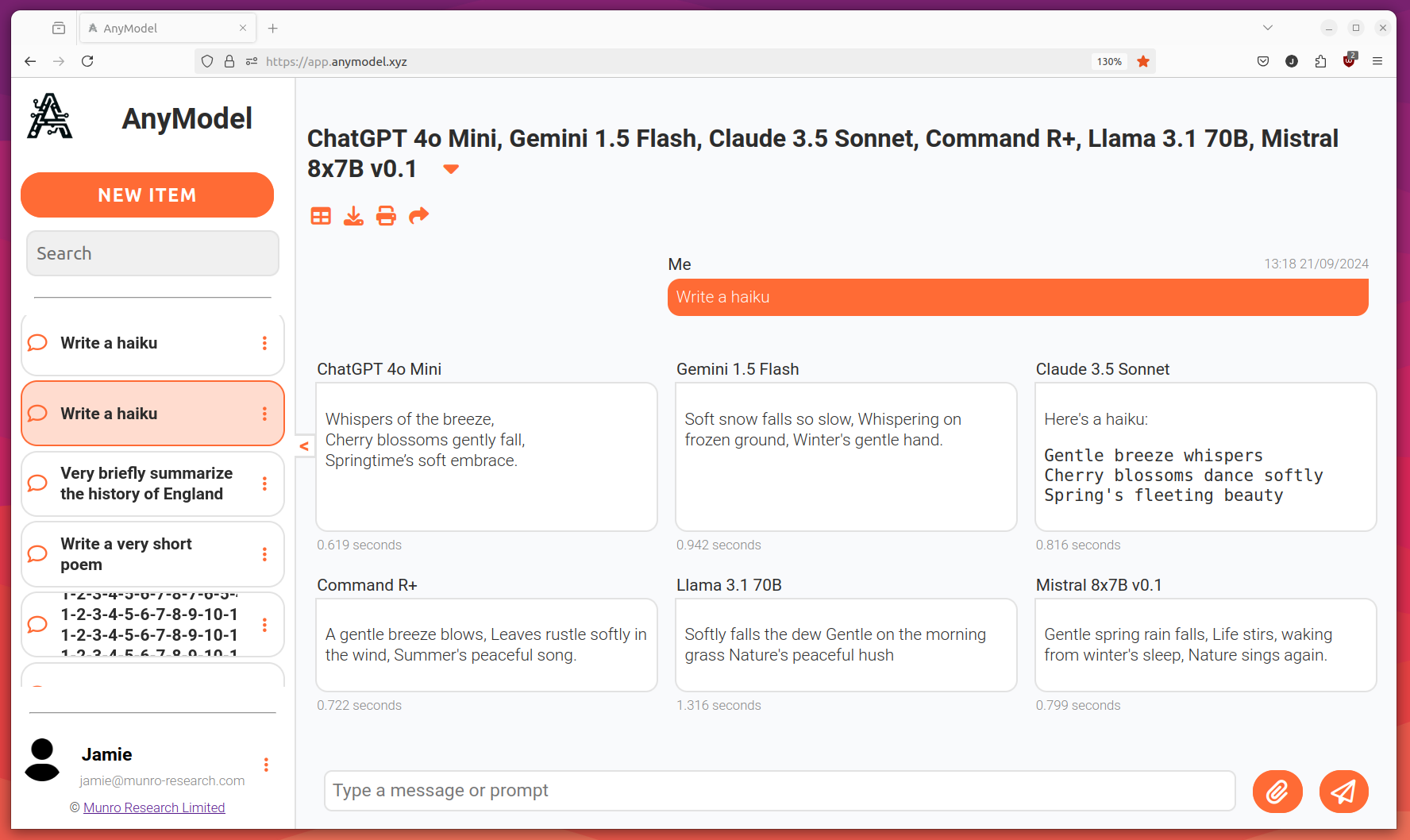Select the AnyModel browser tab
This screenshot has width=1410, height=840.
pos(168,28)
